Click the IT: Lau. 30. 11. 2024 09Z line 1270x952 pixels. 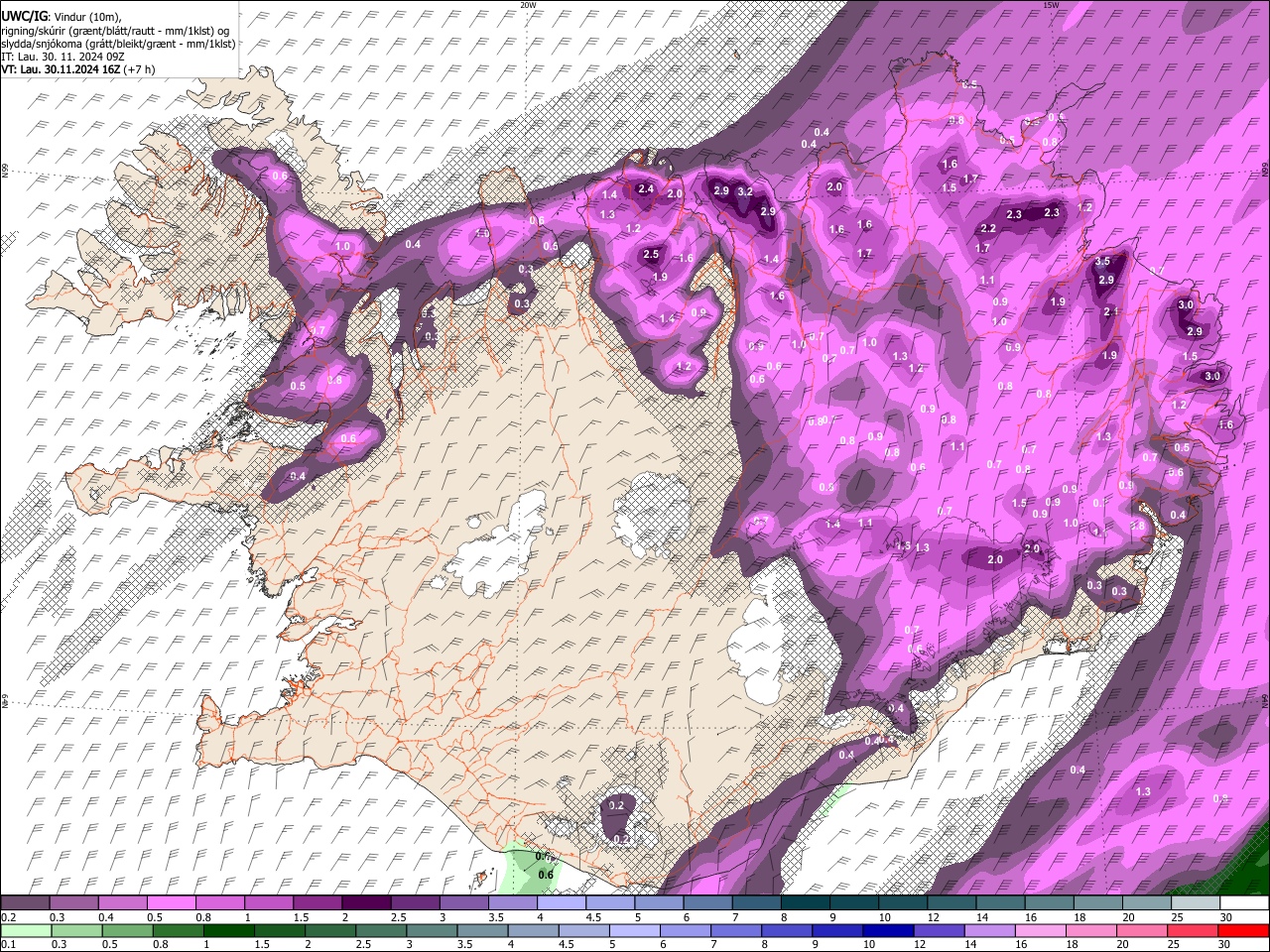(63, 58)
